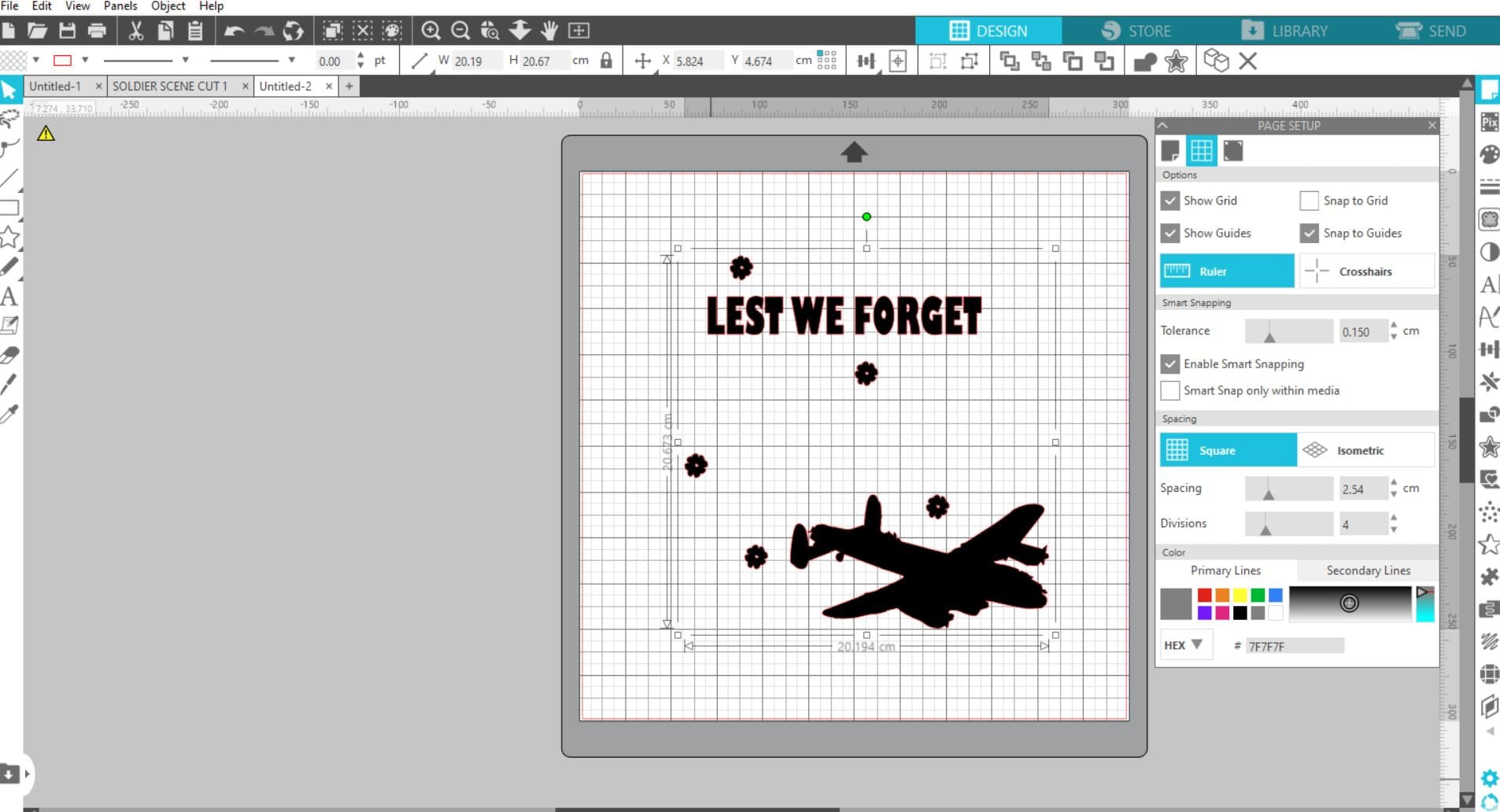Viewport: 1500px width, 812px height.
Task: Go to the STORE section
Action: coord(1136,31)
